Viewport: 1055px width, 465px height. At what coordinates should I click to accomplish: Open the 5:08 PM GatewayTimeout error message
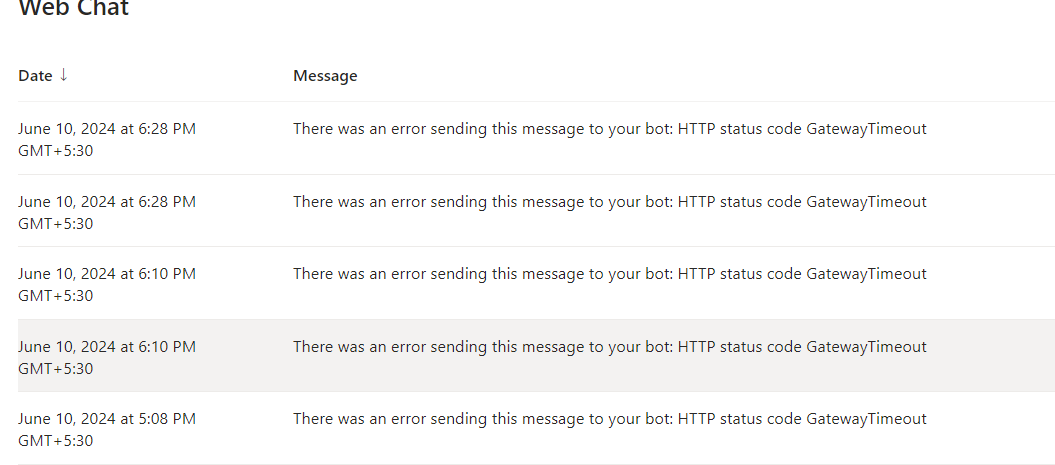click(x=609, y=418)
